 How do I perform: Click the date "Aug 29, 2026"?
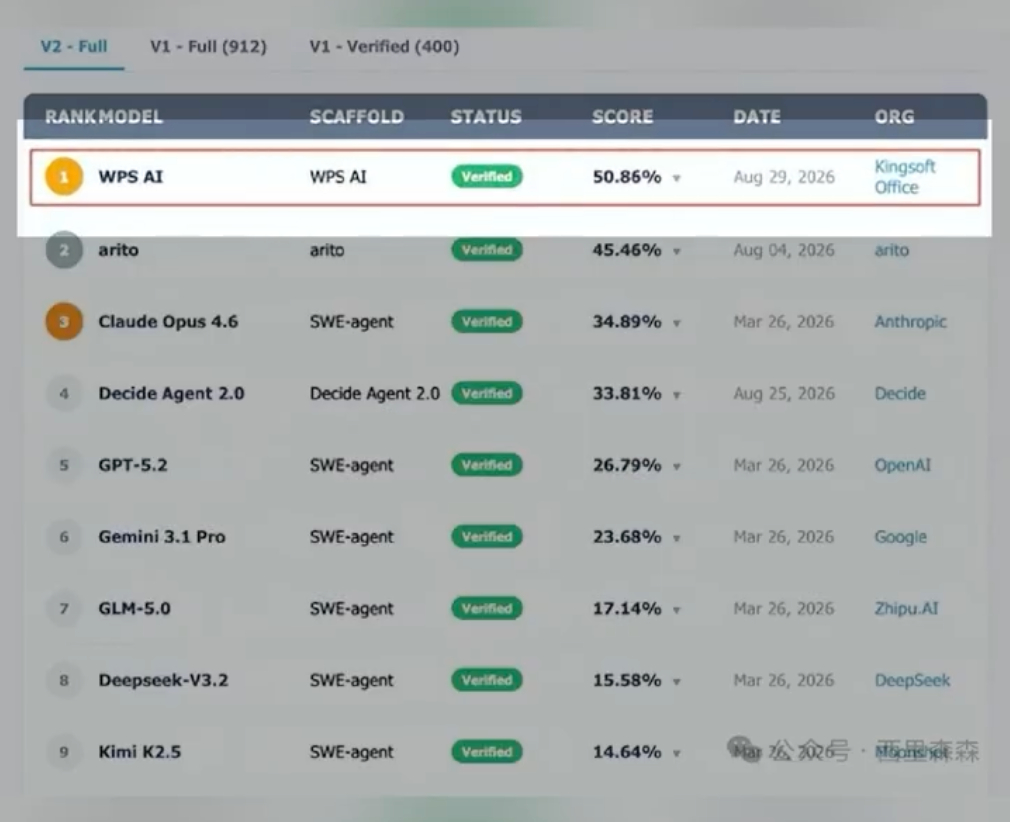point(784,177)
